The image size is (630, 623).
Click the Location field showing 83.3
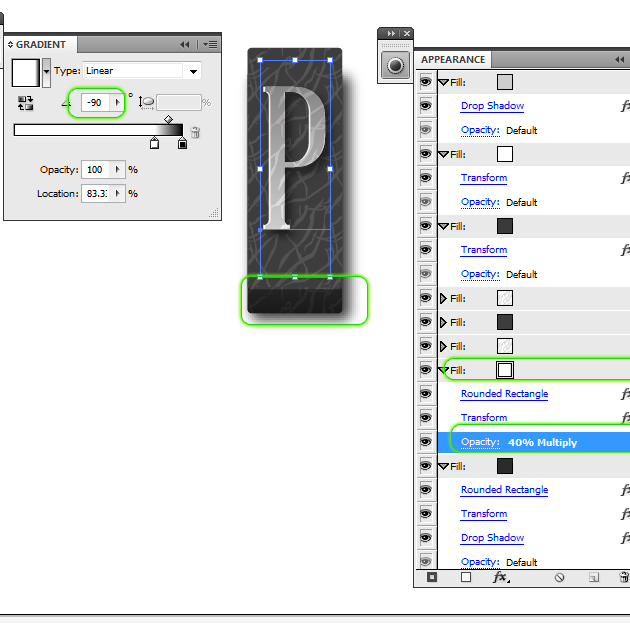pos(96,194)
